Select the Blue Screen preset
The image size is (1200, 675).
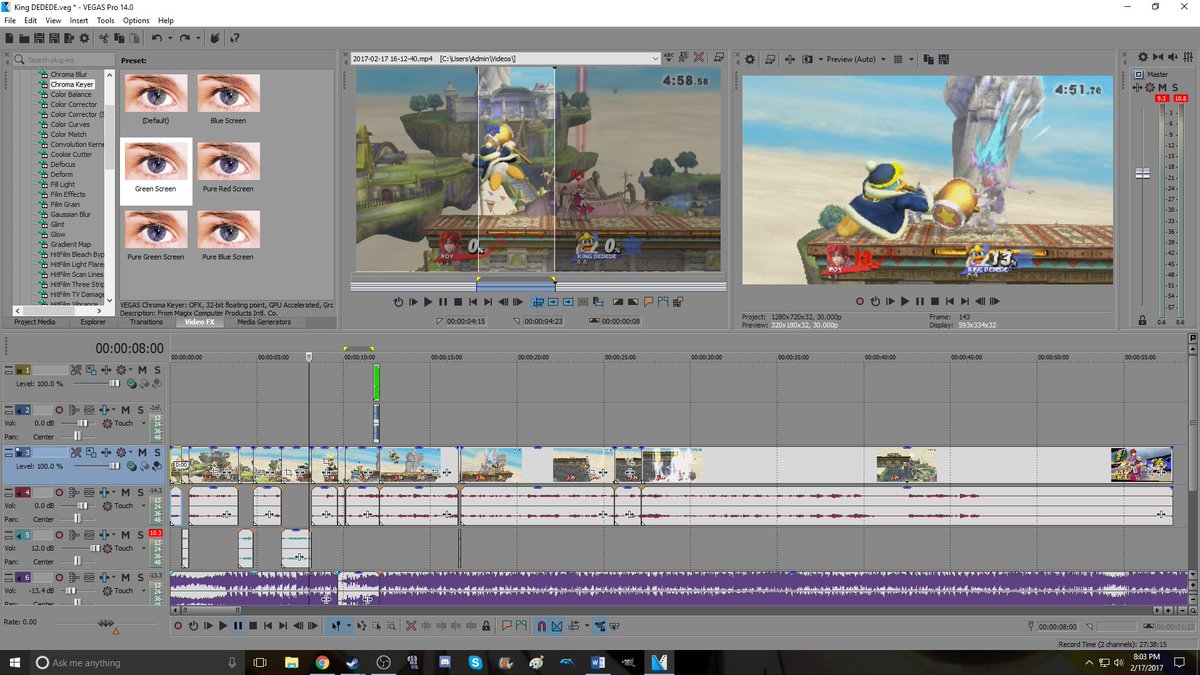pos(228,99)
